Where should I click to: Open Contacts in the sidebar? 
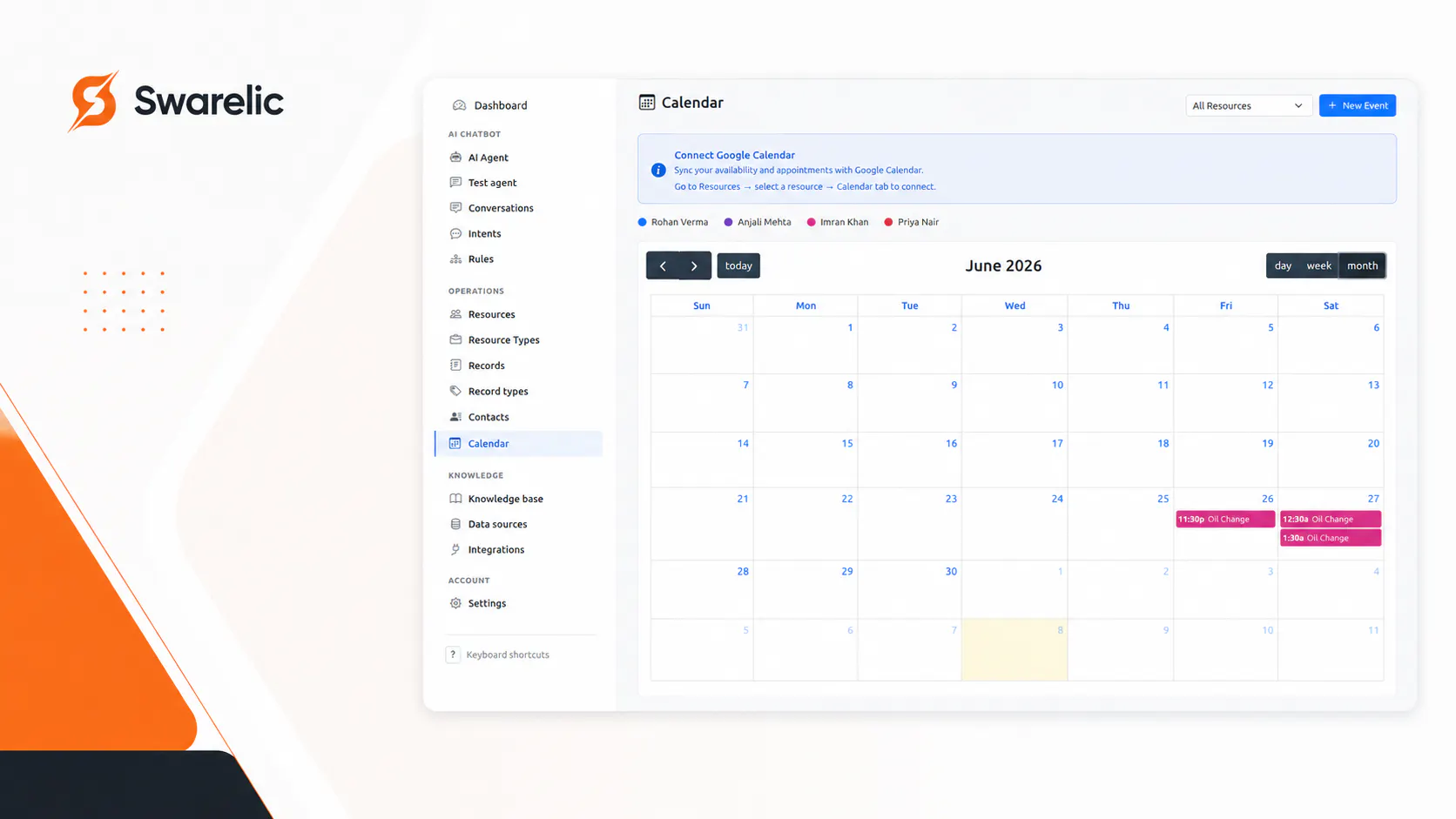[x=489, y=417]
